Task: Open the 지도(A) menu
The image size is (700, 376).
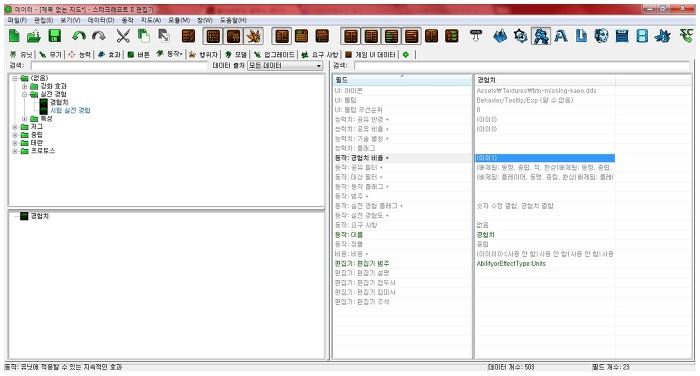Action: pos(150,20)
